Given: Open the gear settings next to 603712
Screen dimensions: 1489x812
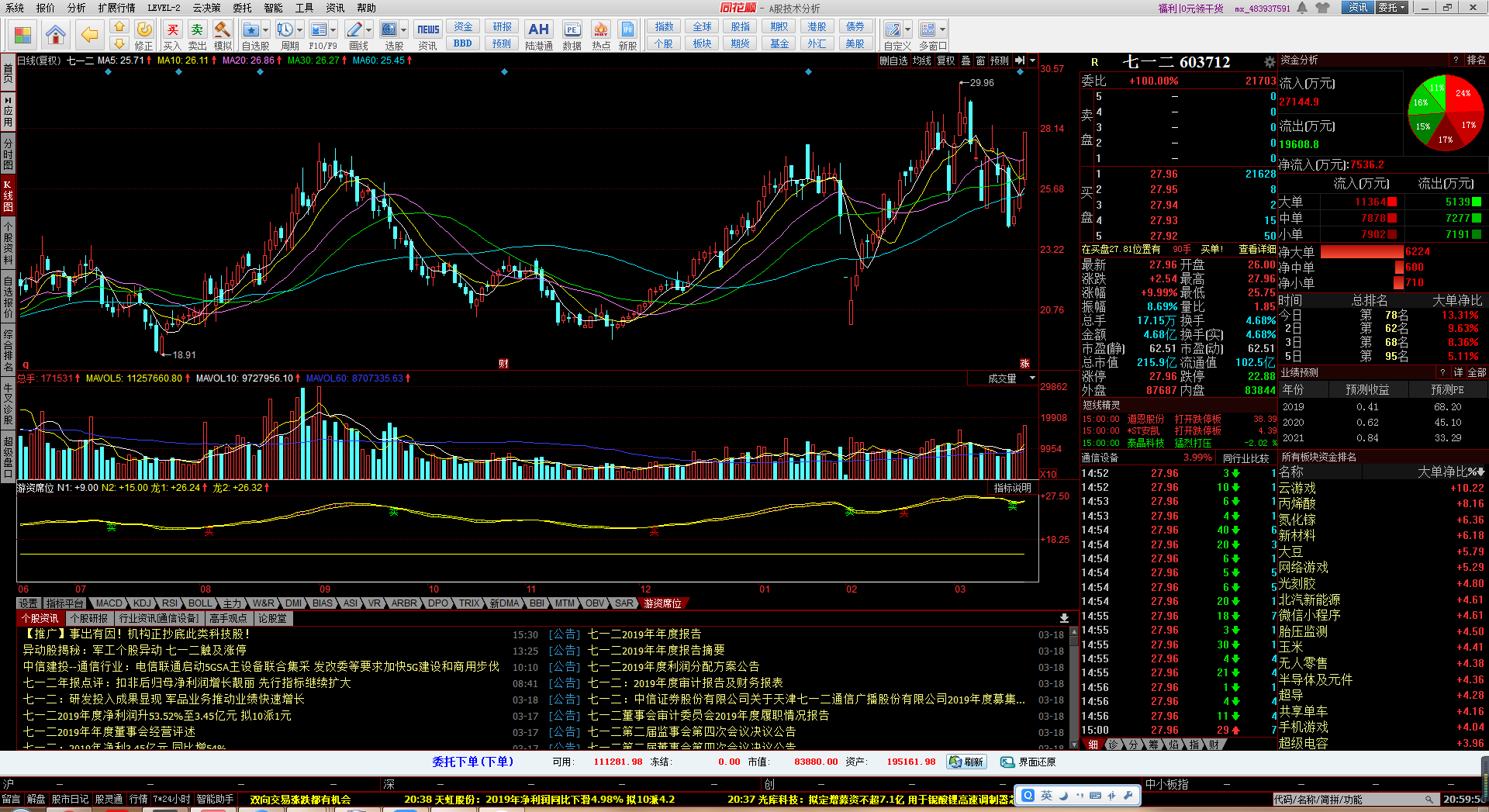Looking at the screenshot, I should pyautogui.click(x=1269, y=62).
